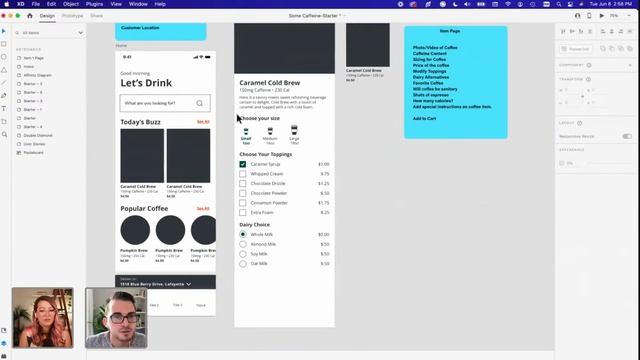Click the volume icon in menu bar
Viewport: 640px width, 360px height.
coord(468,4)
